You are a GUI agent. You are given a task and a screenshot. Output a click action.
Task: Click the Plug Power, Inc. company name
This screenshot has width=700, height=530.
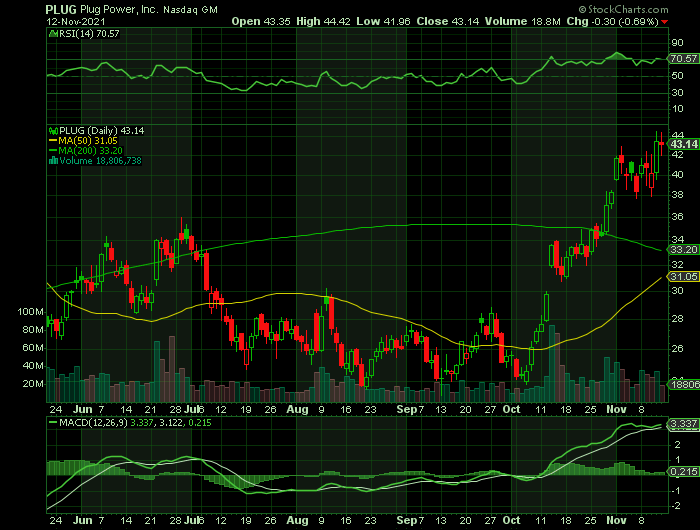click(x=119, y=9)
